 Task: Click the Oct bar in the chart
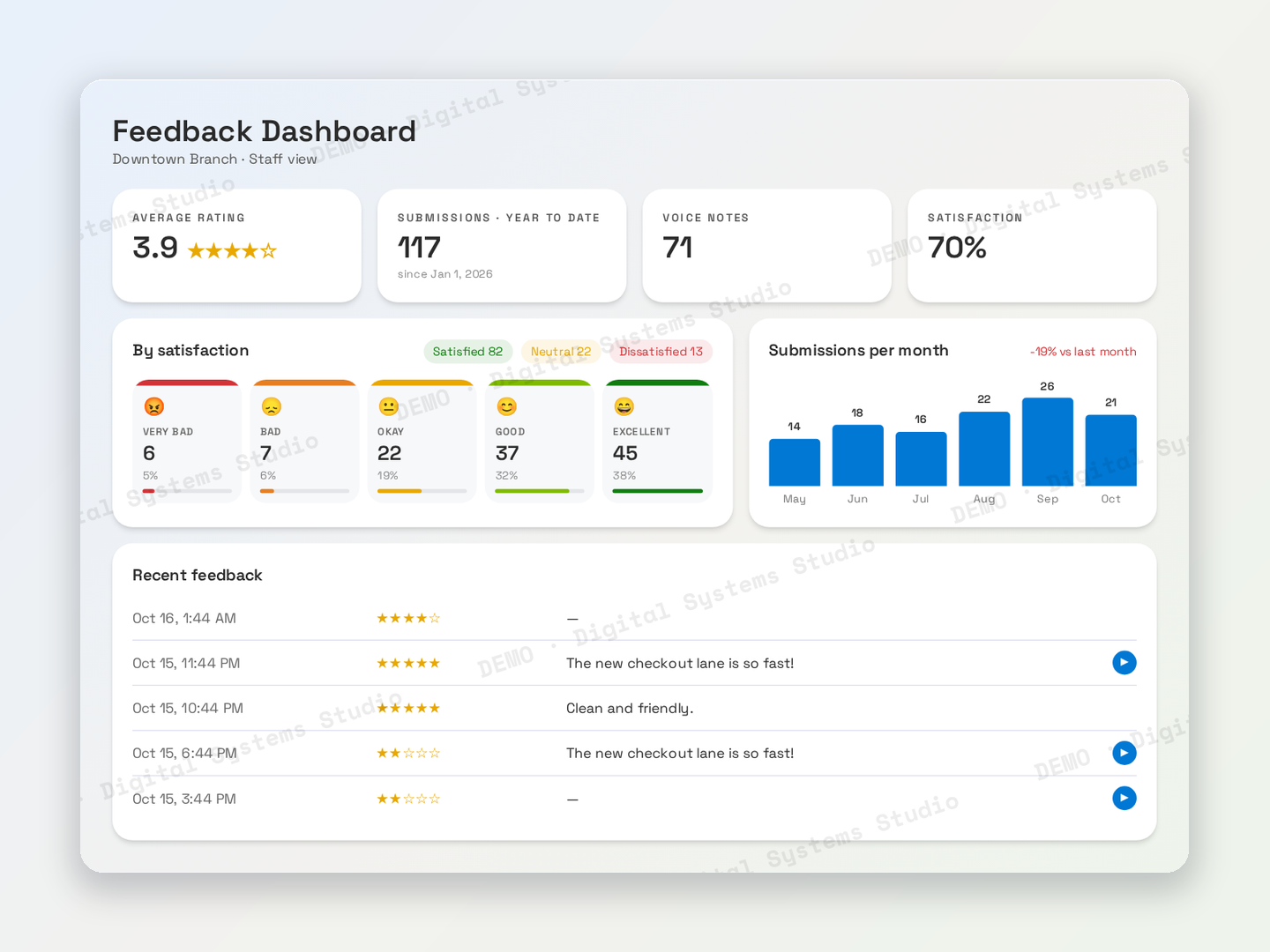(x=1111, y=450)
